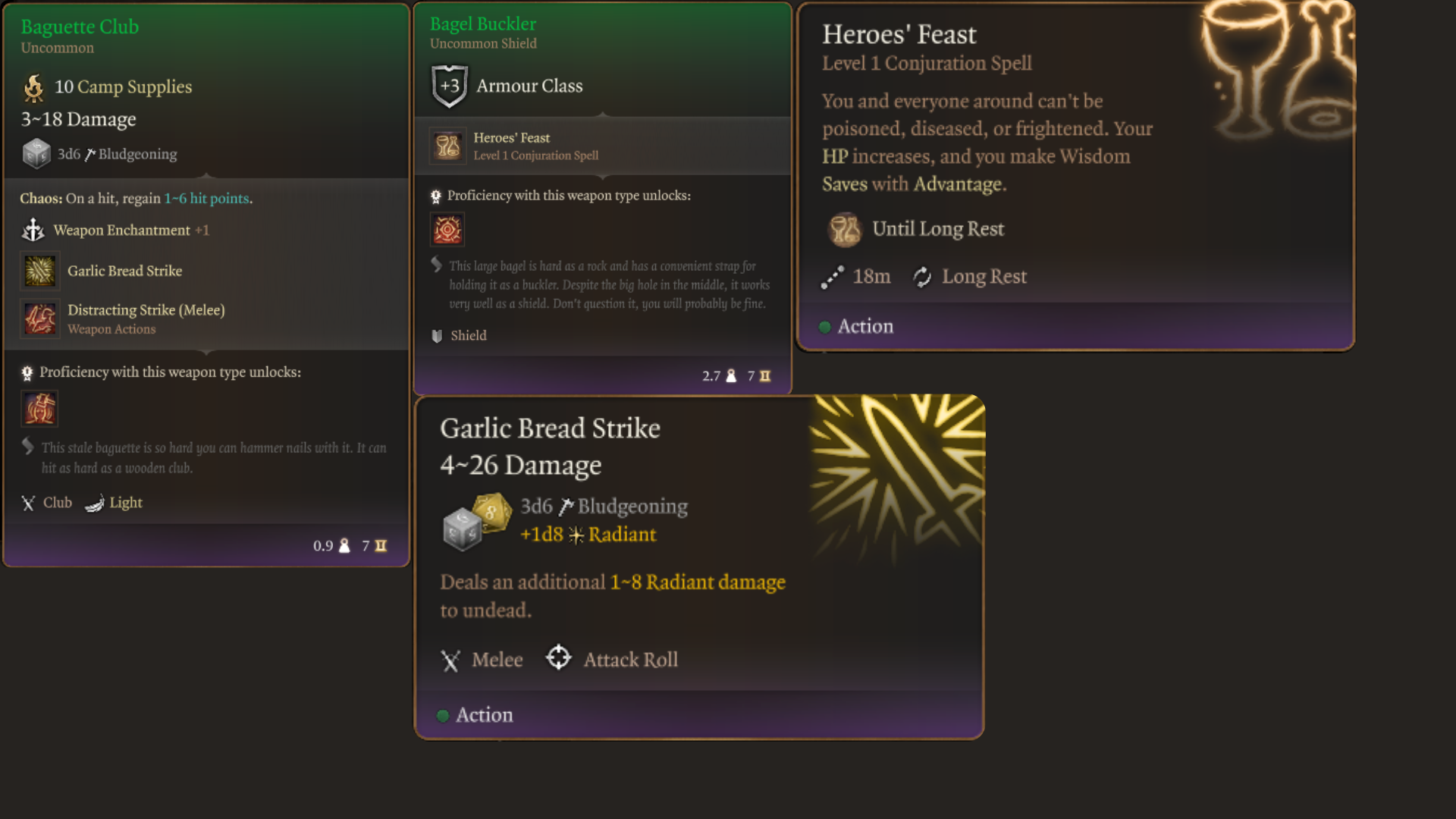Click the Distracting Strike (Melee) icon
This screenshot has height=819, width=1456.
[39, 318]
